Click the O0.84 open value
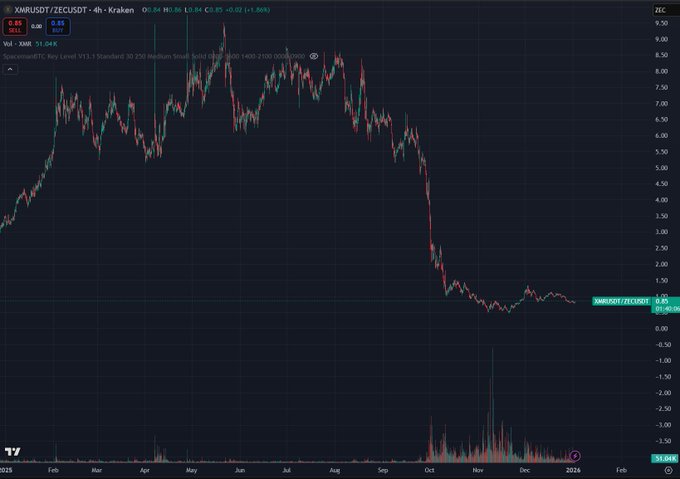This screenshot has height=479, width=680. pos(151,10)
